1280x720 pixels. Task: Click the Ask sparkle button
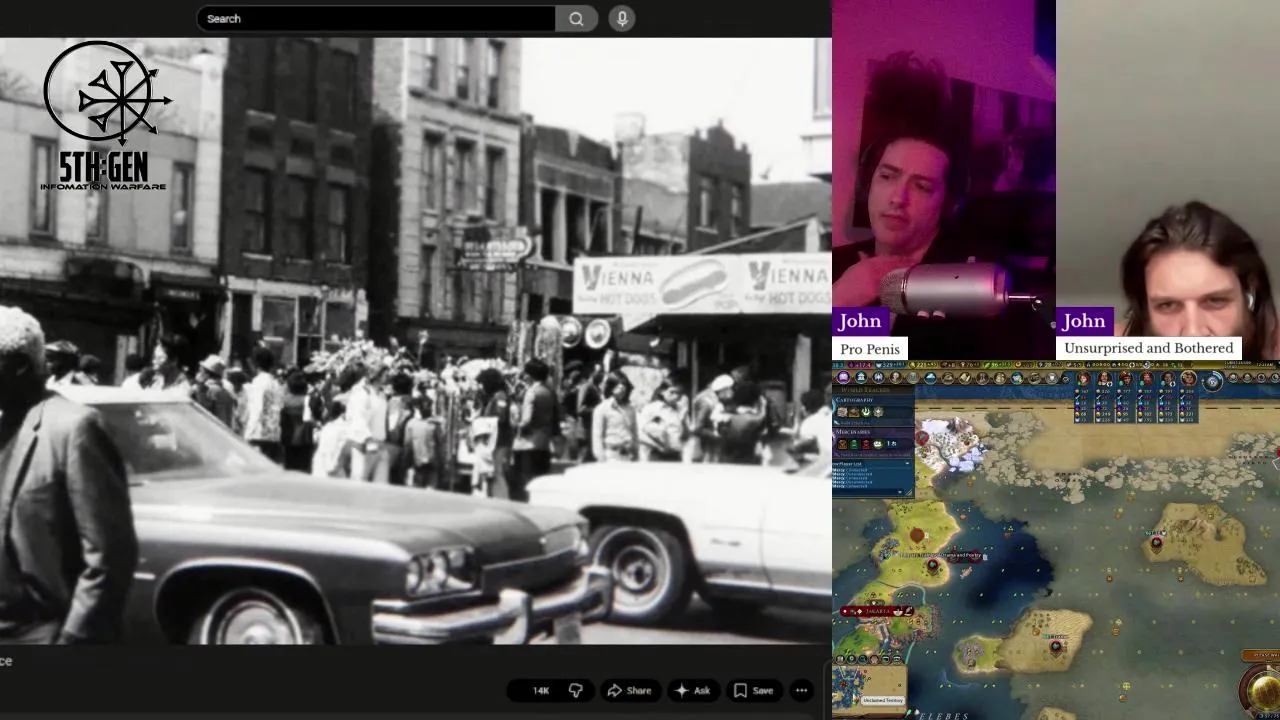[692, 690]
